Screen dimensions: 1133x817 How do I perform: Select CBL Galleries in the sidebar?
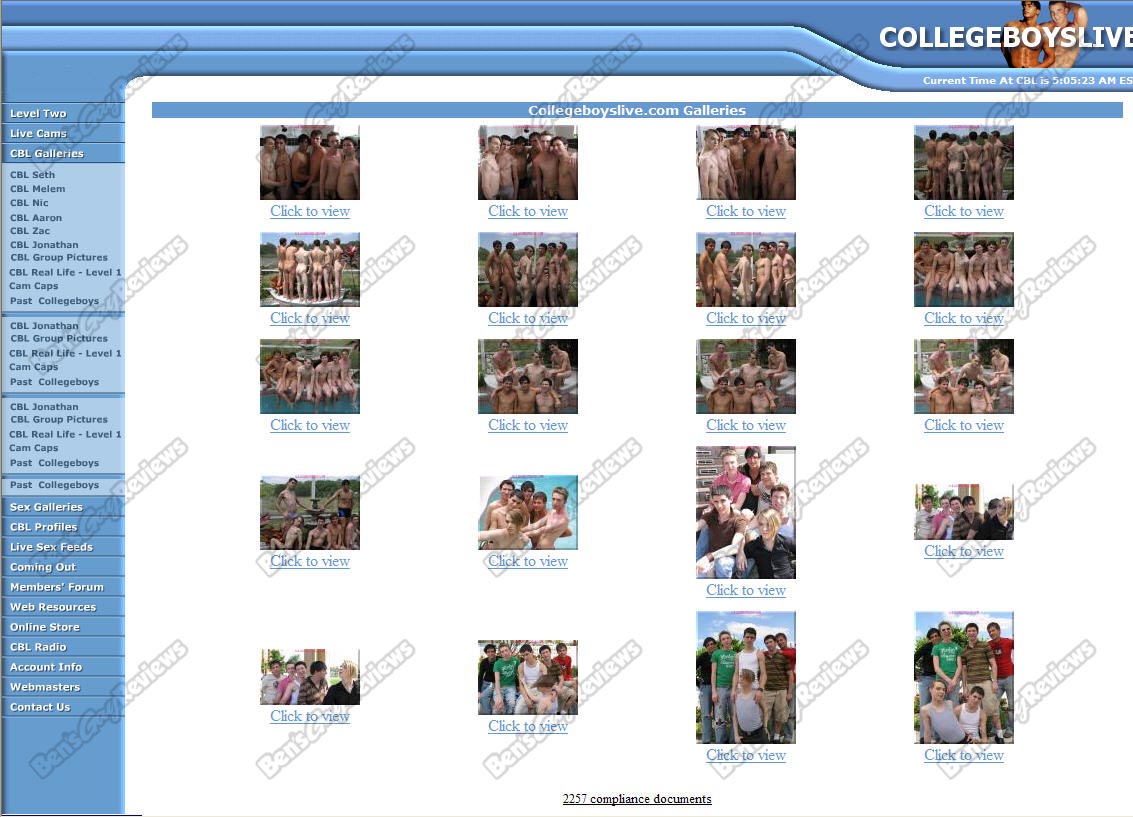click(47, 154)
